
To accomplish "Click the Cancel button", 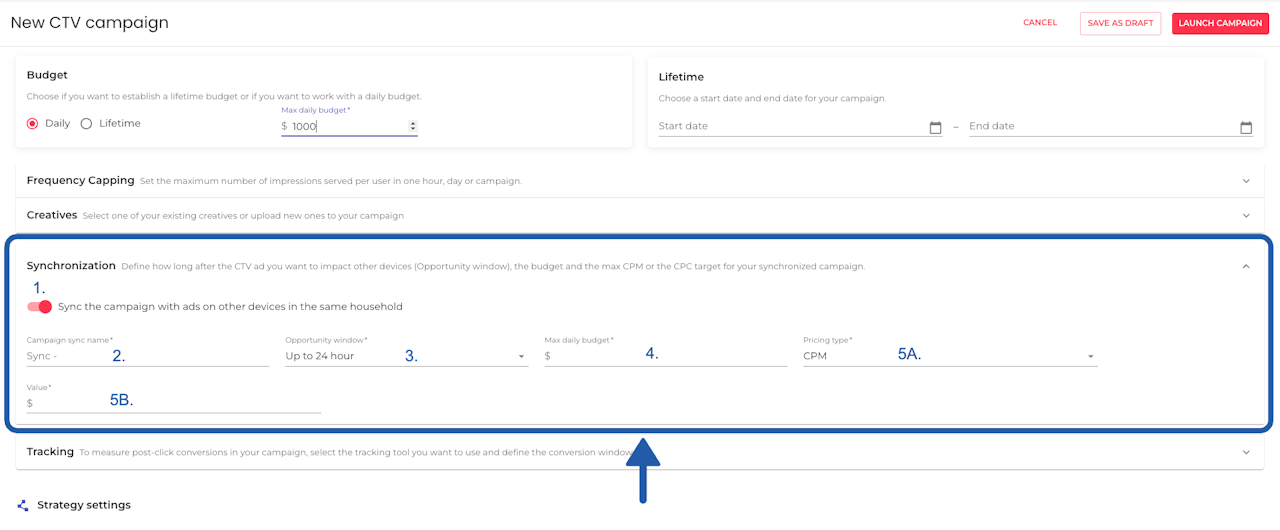I will [1040, 23].
